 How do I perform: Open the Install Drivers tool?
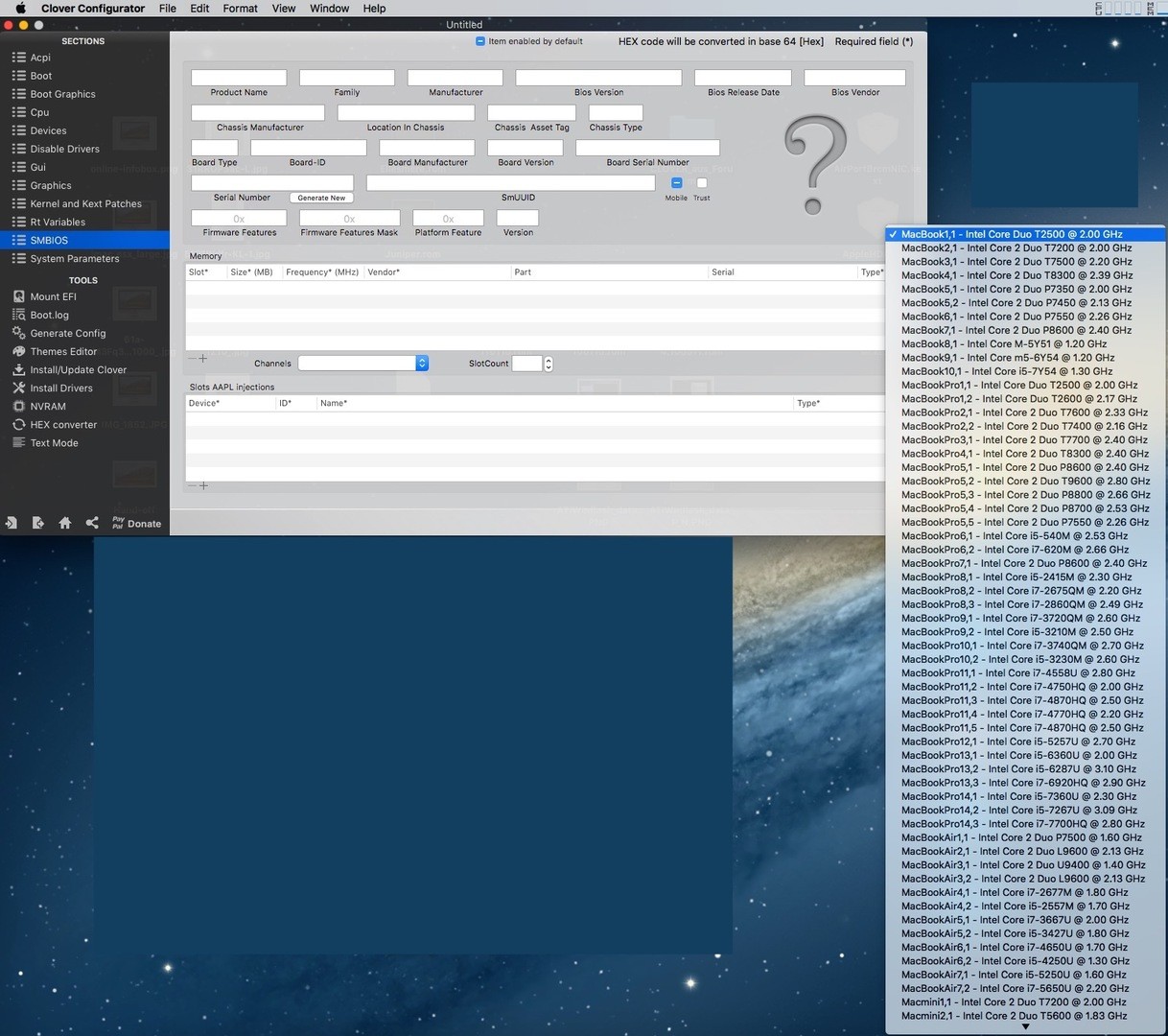click(60, 388)
